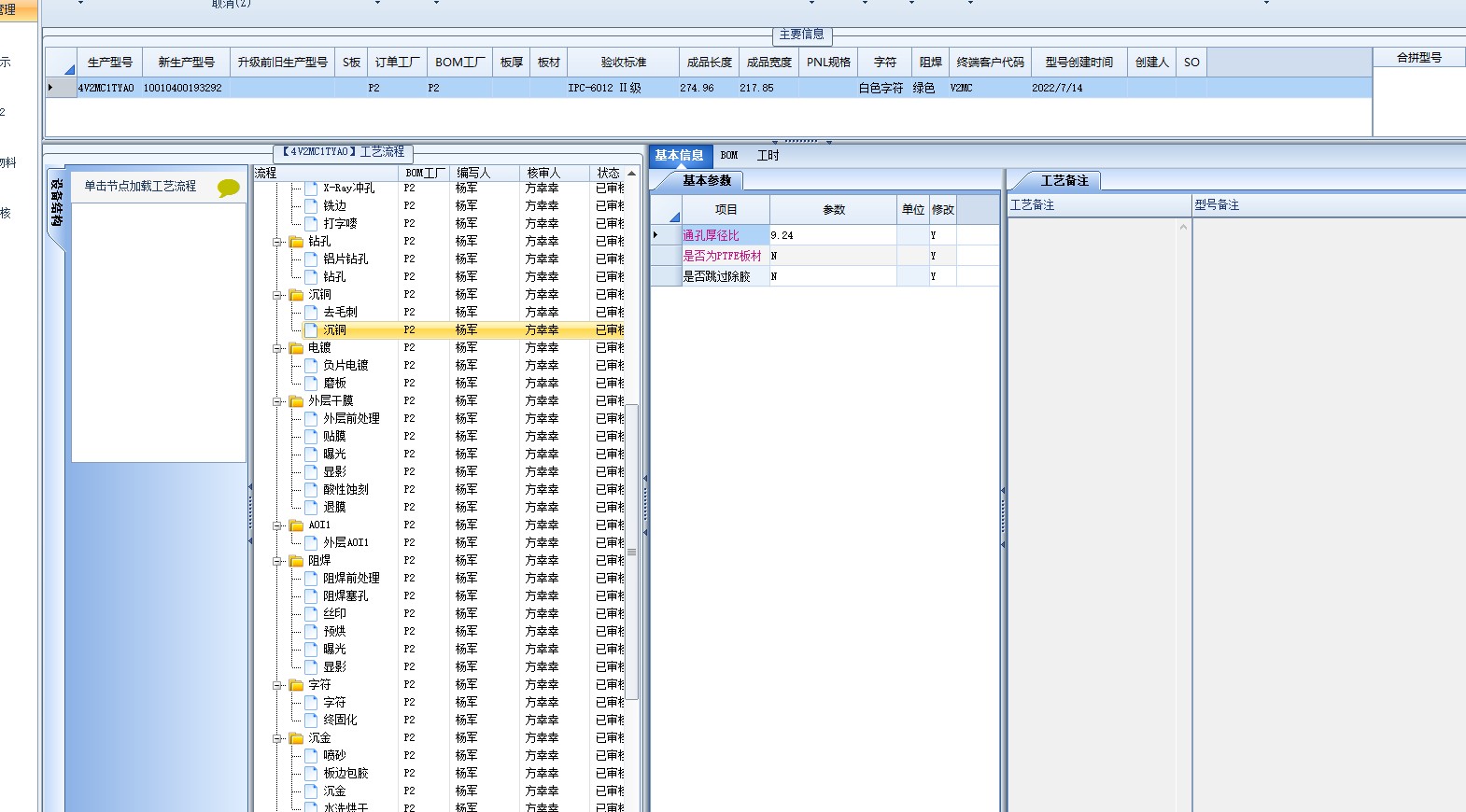Screen dimensions: 1466x812
Task: Click the 电镀 folder icon
Action: pyautogui.click(x=296, y=347)
